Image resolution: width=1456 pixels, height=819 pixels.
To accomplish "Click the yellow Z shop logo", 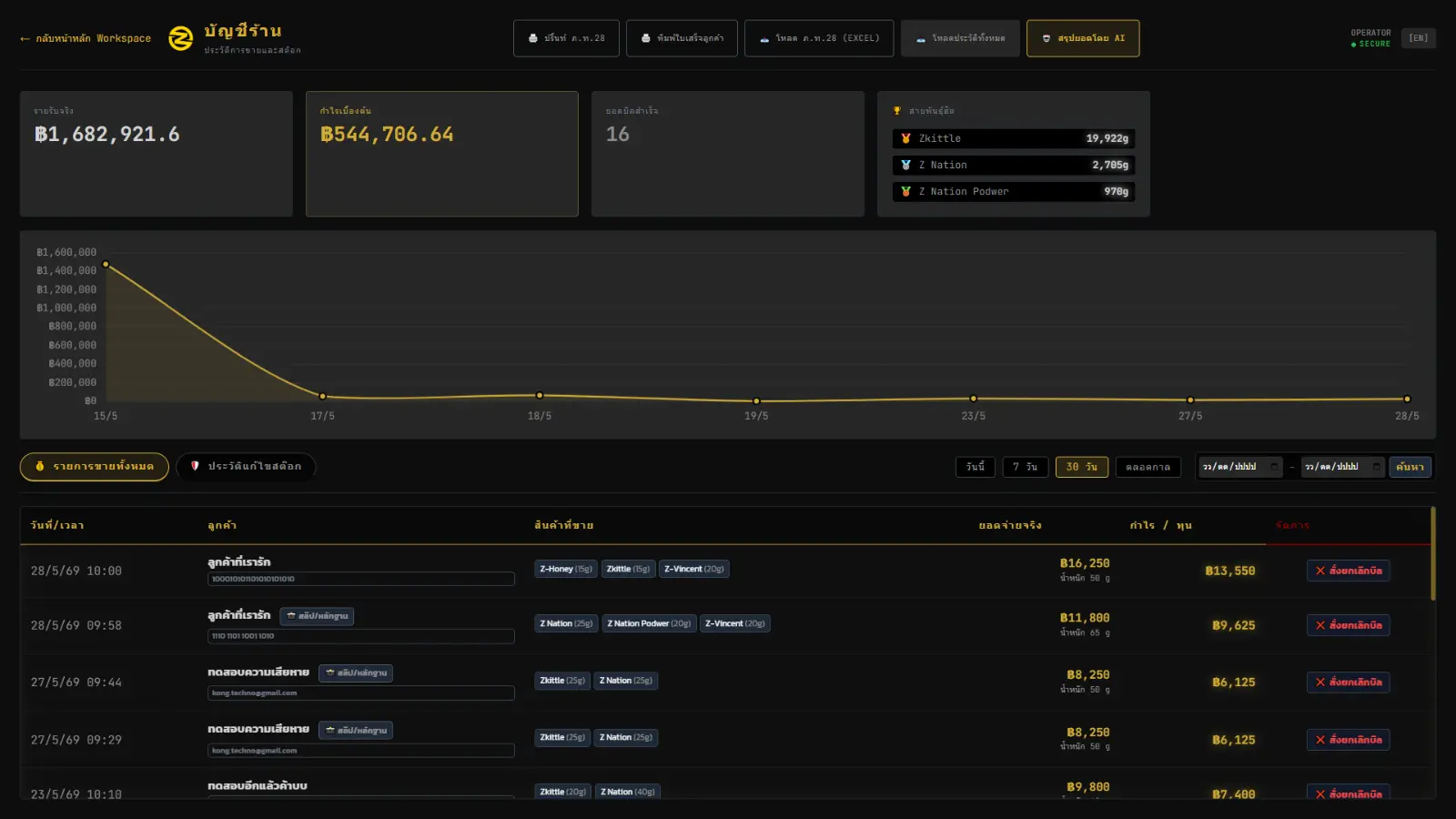I will tap(181, 38).
